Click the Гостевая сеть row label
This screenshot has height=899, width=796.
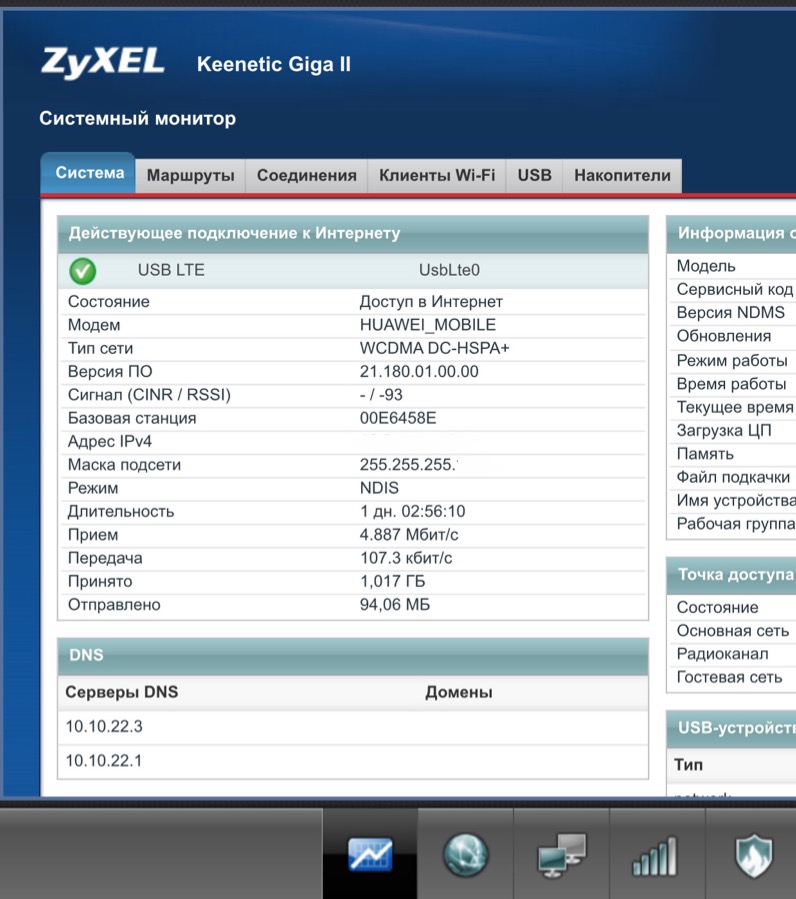(x=729, y=677)
